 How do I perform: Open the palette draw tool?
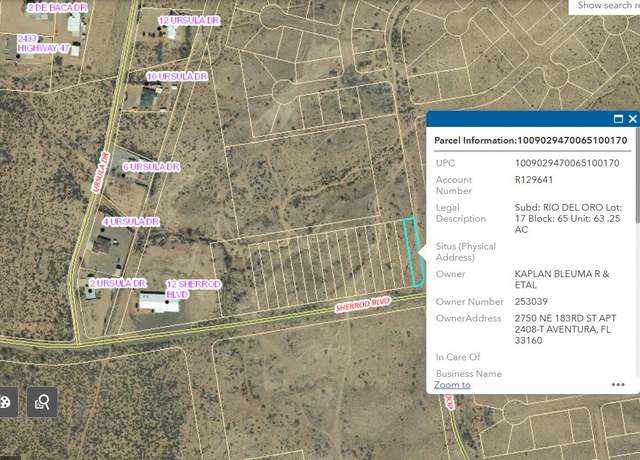7,402
